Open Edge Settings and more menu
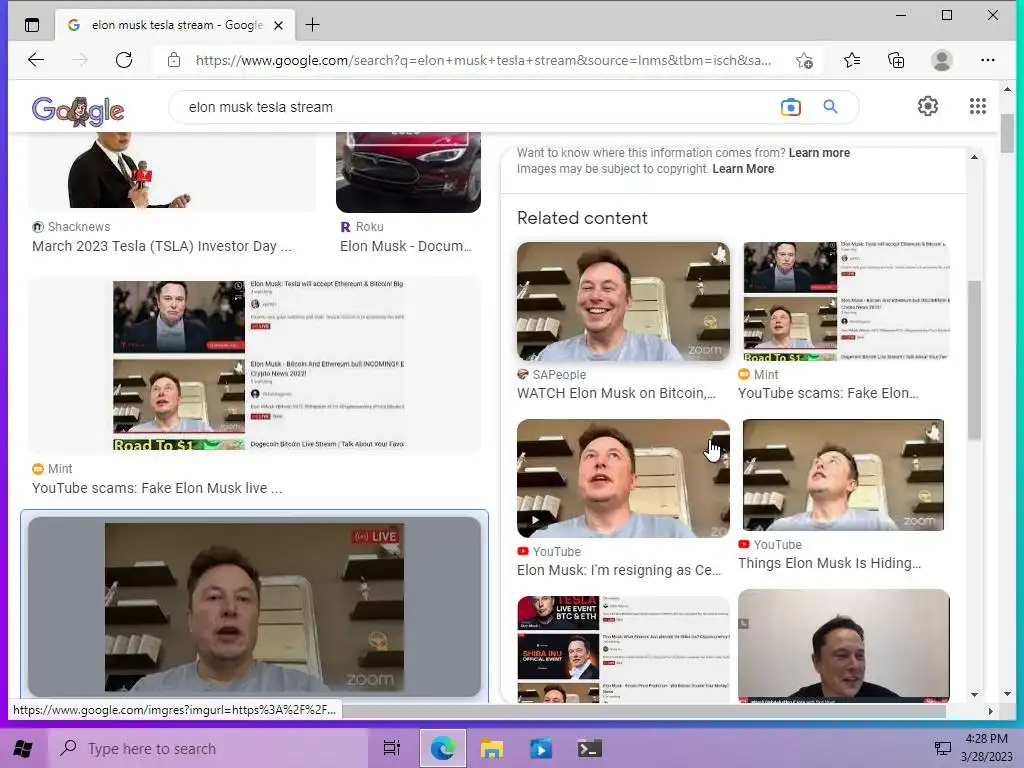The height and width of the screenshot is (768, 1024). (x=987, y=60)
